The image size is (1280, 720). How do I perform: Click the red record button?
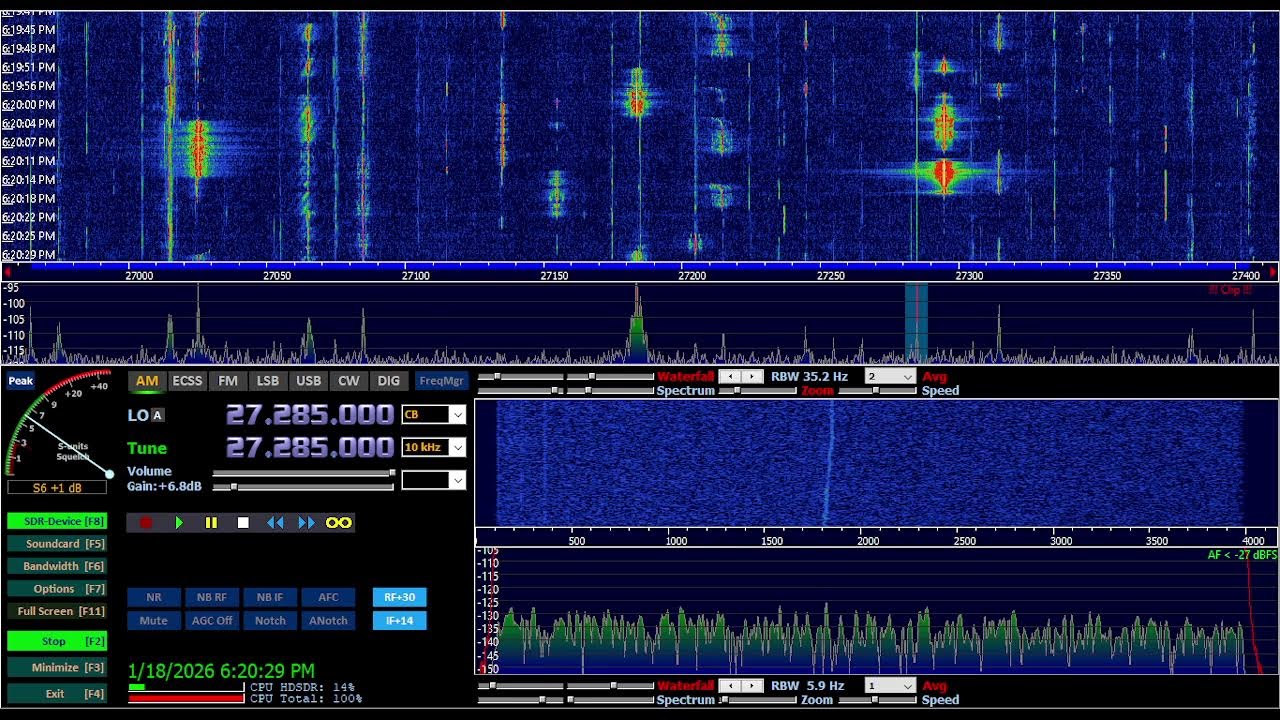tap(146, 522)
